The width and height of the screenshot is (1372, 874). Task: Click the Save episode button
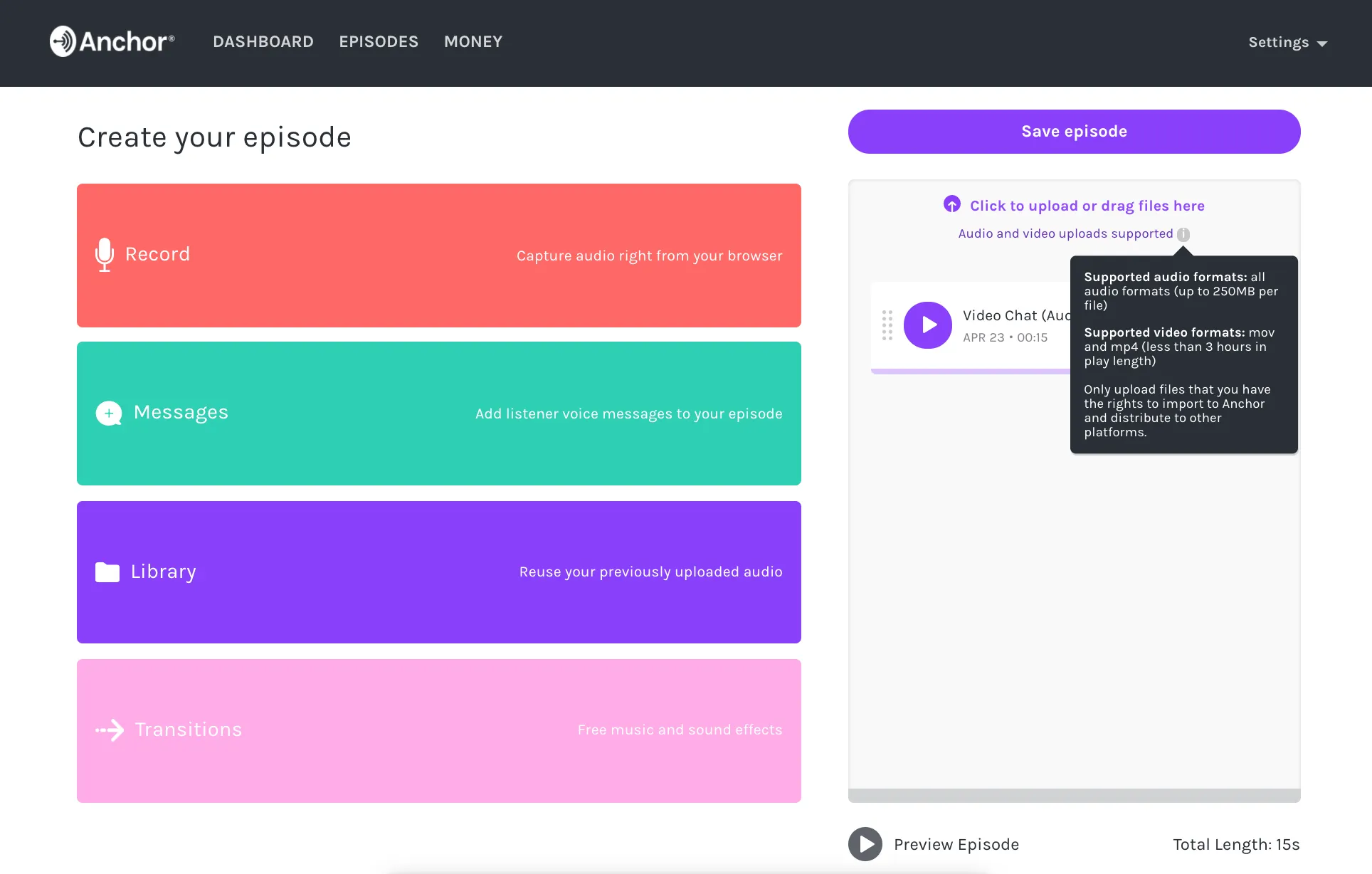click(1074, 132)
